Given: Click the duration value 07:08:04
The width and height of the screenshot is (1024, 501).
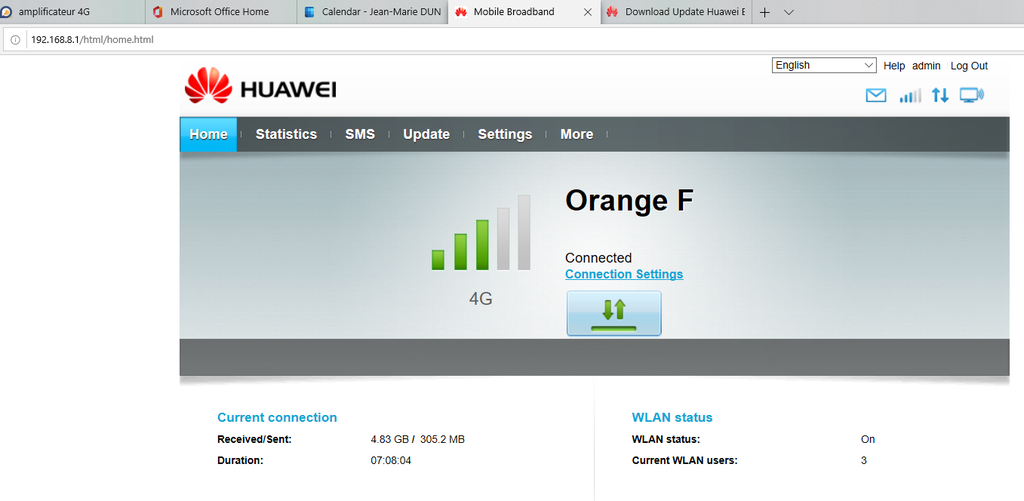Looking at the screenshot, I should coord(391,461).
